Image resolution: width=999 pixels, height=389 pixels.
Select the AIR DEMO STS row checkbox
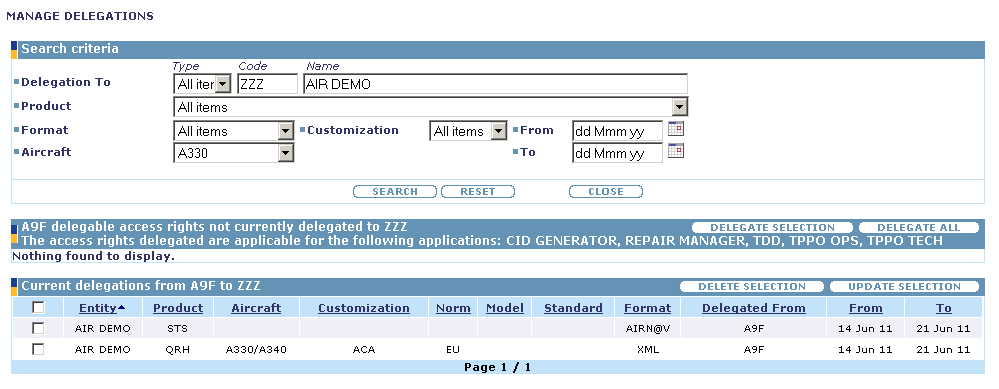pyautogui.click(x=38, y=329)
